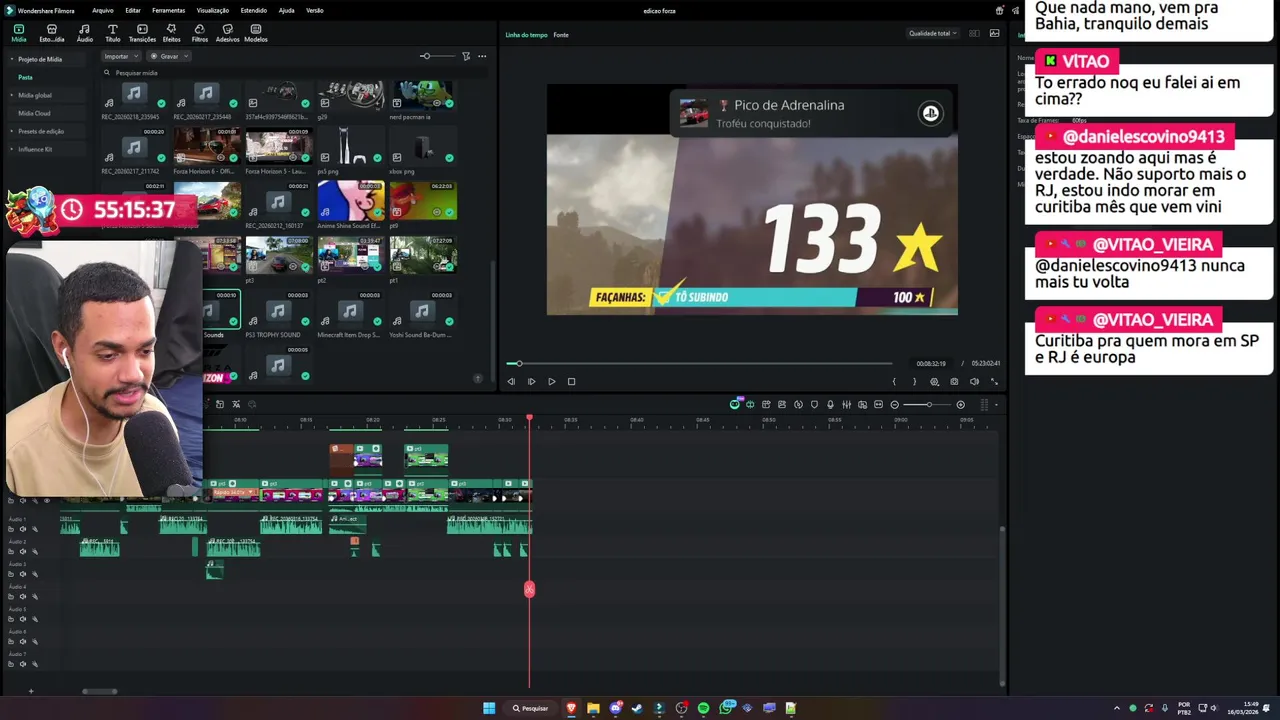Open the Efeitos tab

[171, 33]
